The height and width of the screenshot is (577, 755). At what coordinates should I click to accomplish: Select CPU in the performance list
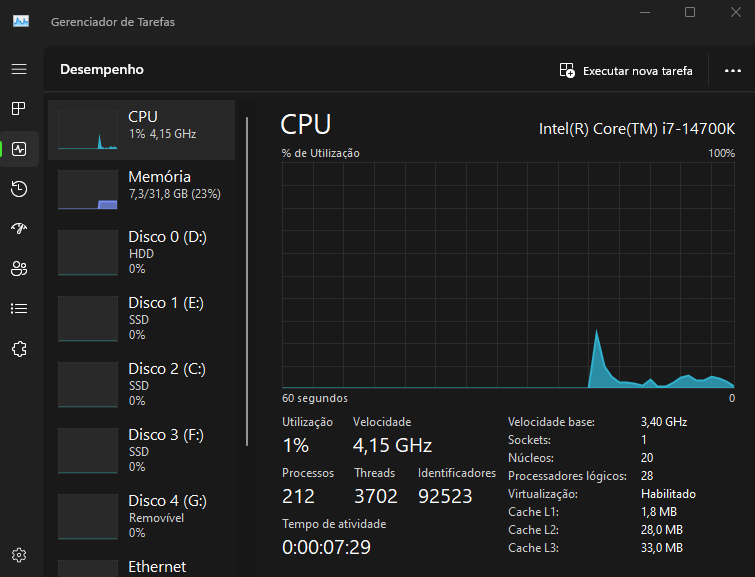(142, 130)
